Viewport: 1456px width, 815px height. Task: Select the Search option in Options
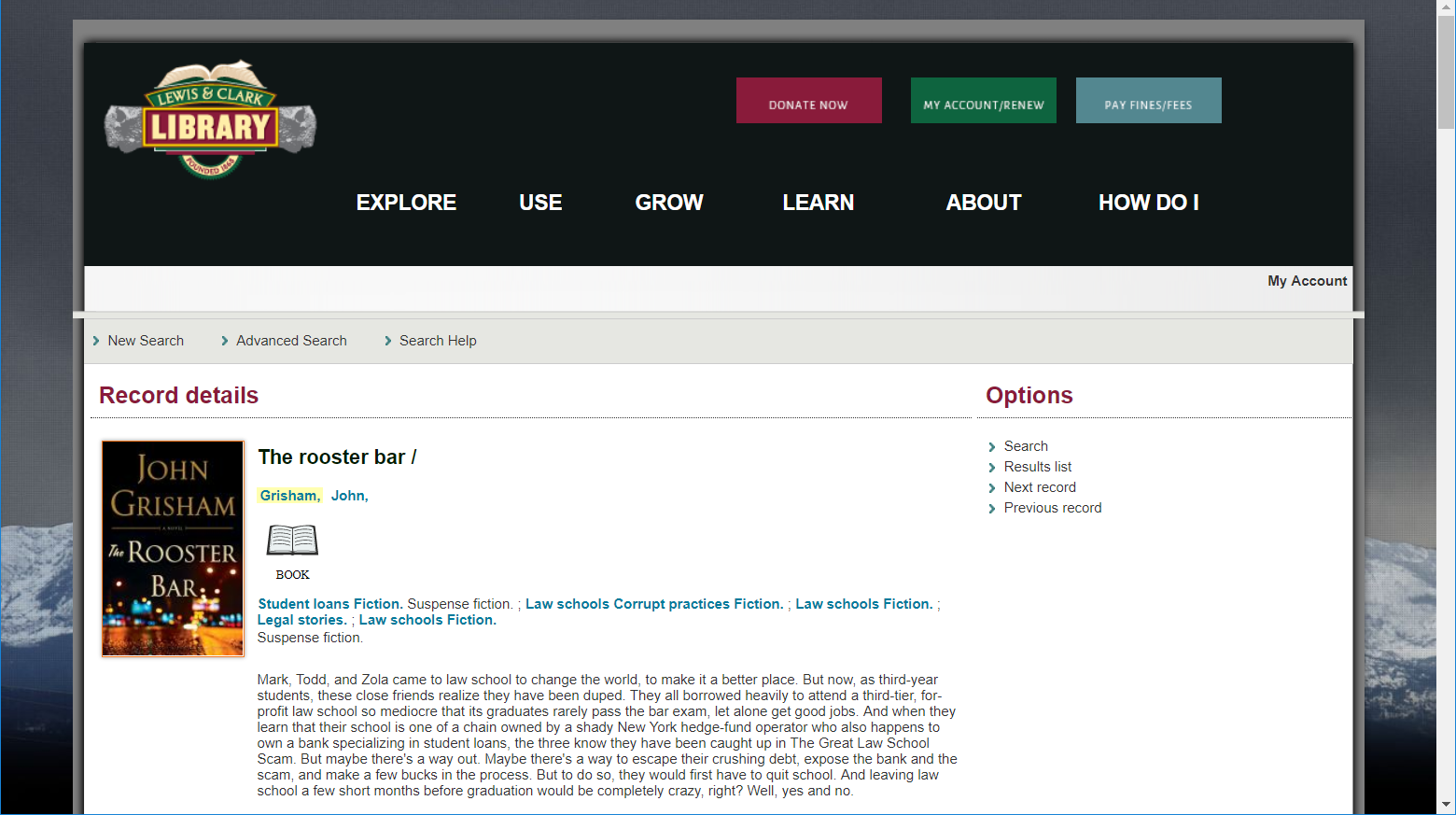1026,446
